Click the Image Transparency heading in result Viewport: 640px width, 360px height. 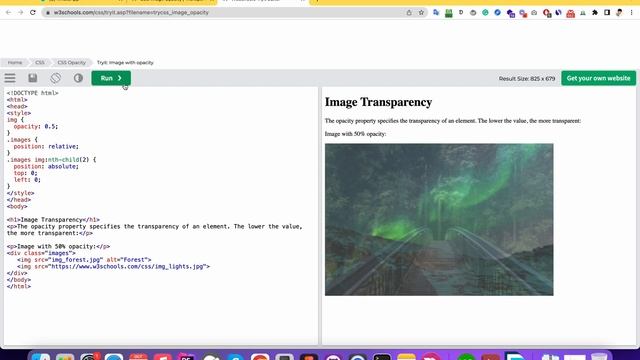(x=378, y=102)
